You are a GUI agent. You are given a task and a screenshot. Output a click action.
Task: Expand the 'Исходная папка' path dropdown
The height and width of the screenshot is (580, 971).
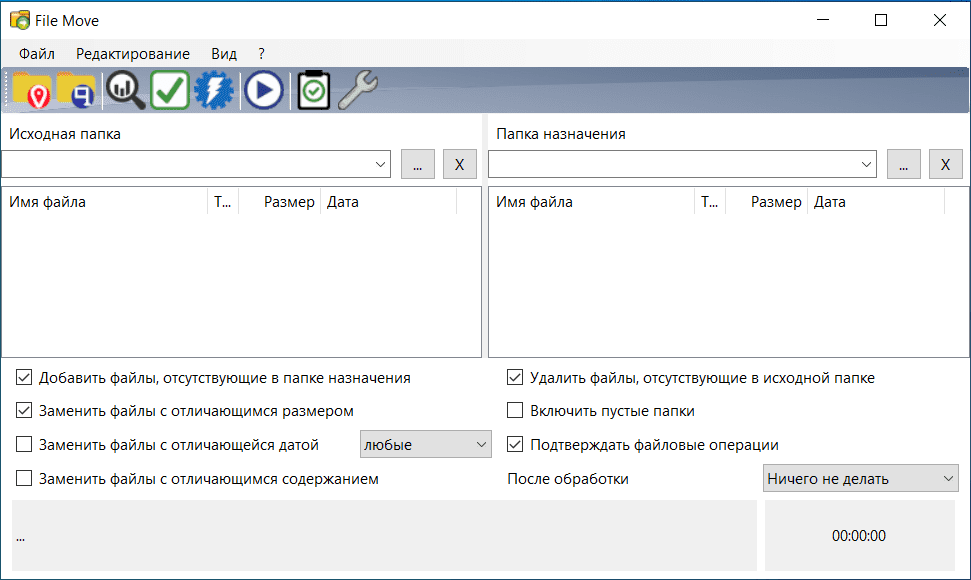click(x=381, y=164)
